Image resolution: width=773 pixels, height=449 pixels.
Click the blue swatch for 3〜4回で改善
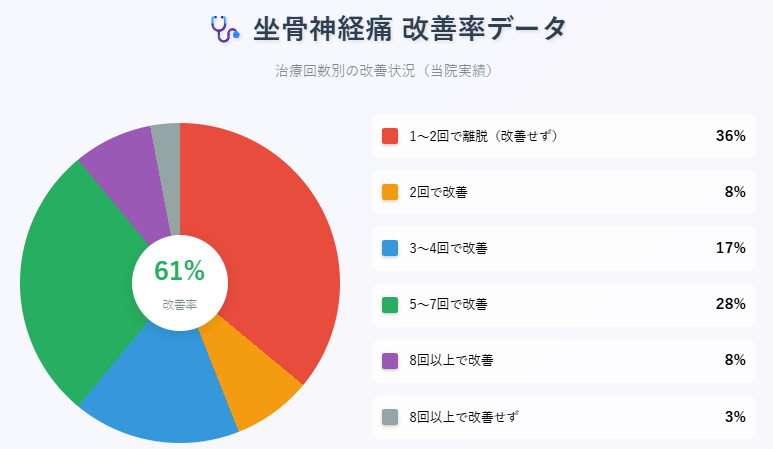390,248
